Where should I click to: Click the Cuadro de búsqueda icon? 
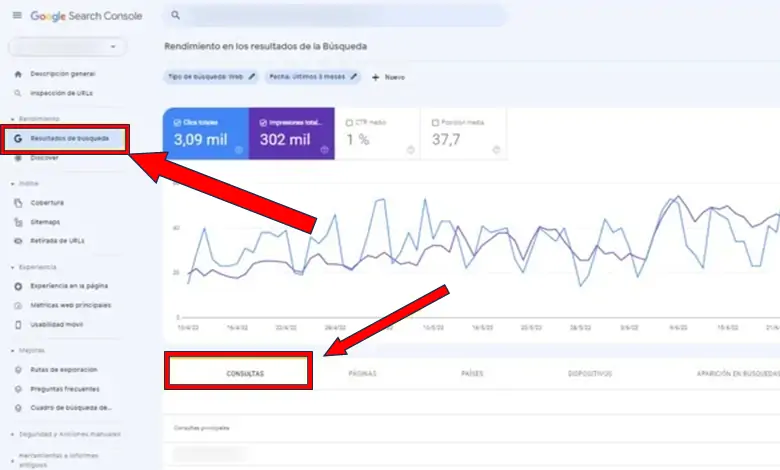tap(18, 408)
